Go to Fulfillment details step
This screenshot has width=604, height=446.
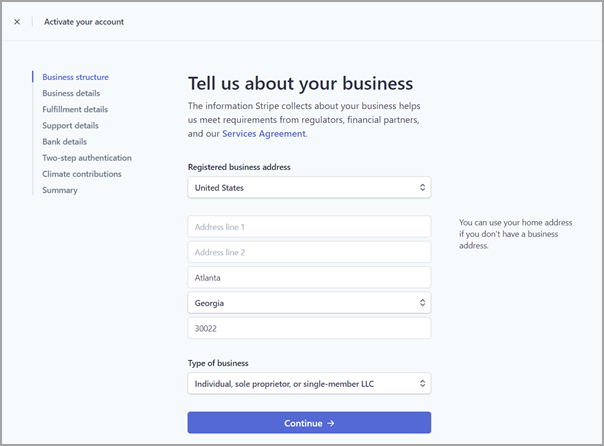[75, 109]
